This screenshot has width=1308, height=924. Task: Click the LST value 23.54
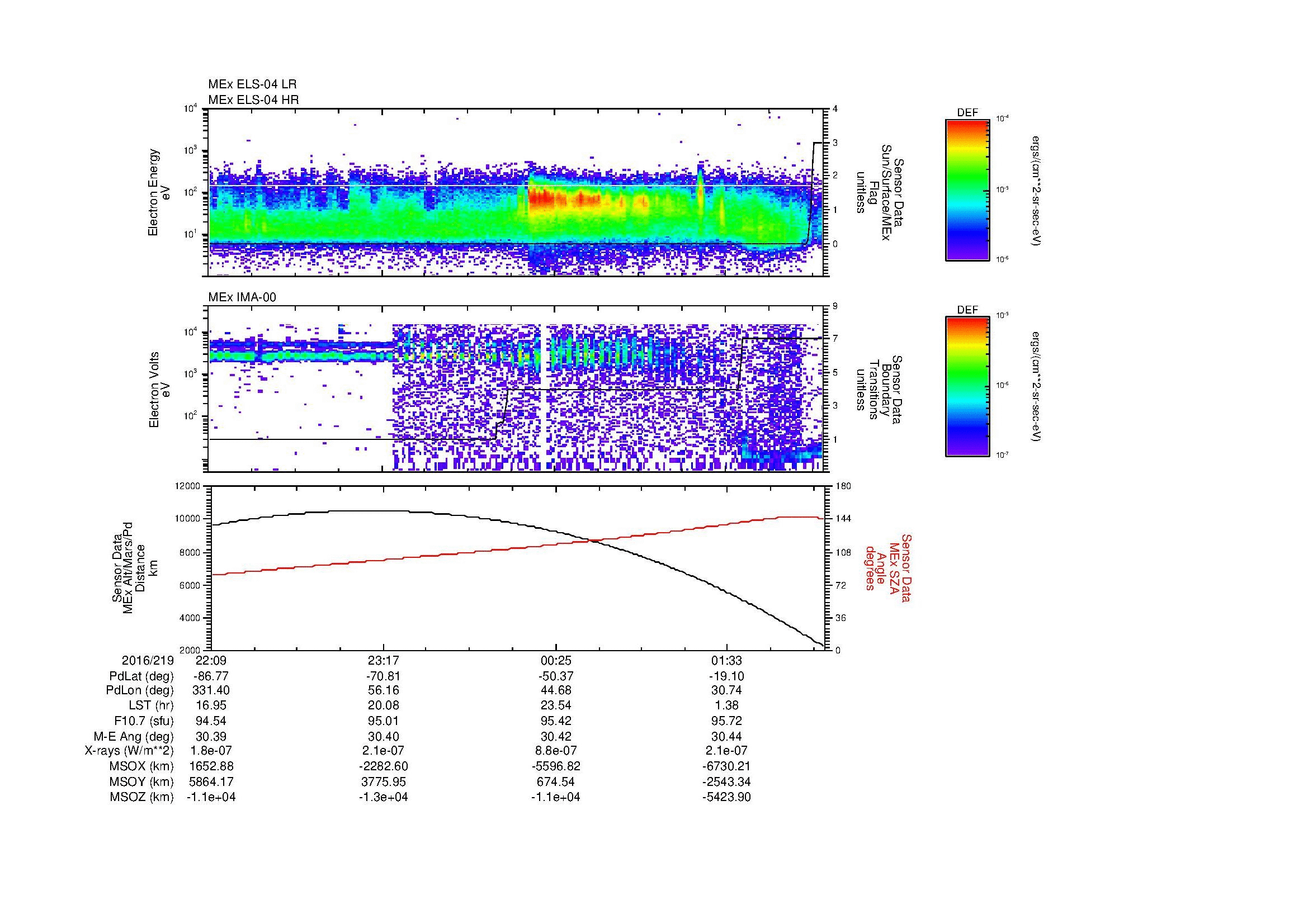coord(555,705)
